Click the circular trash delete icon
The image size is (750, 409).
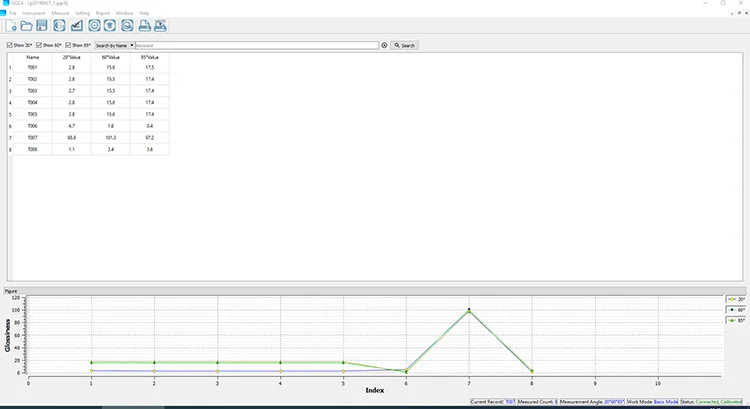click(110, 26)
